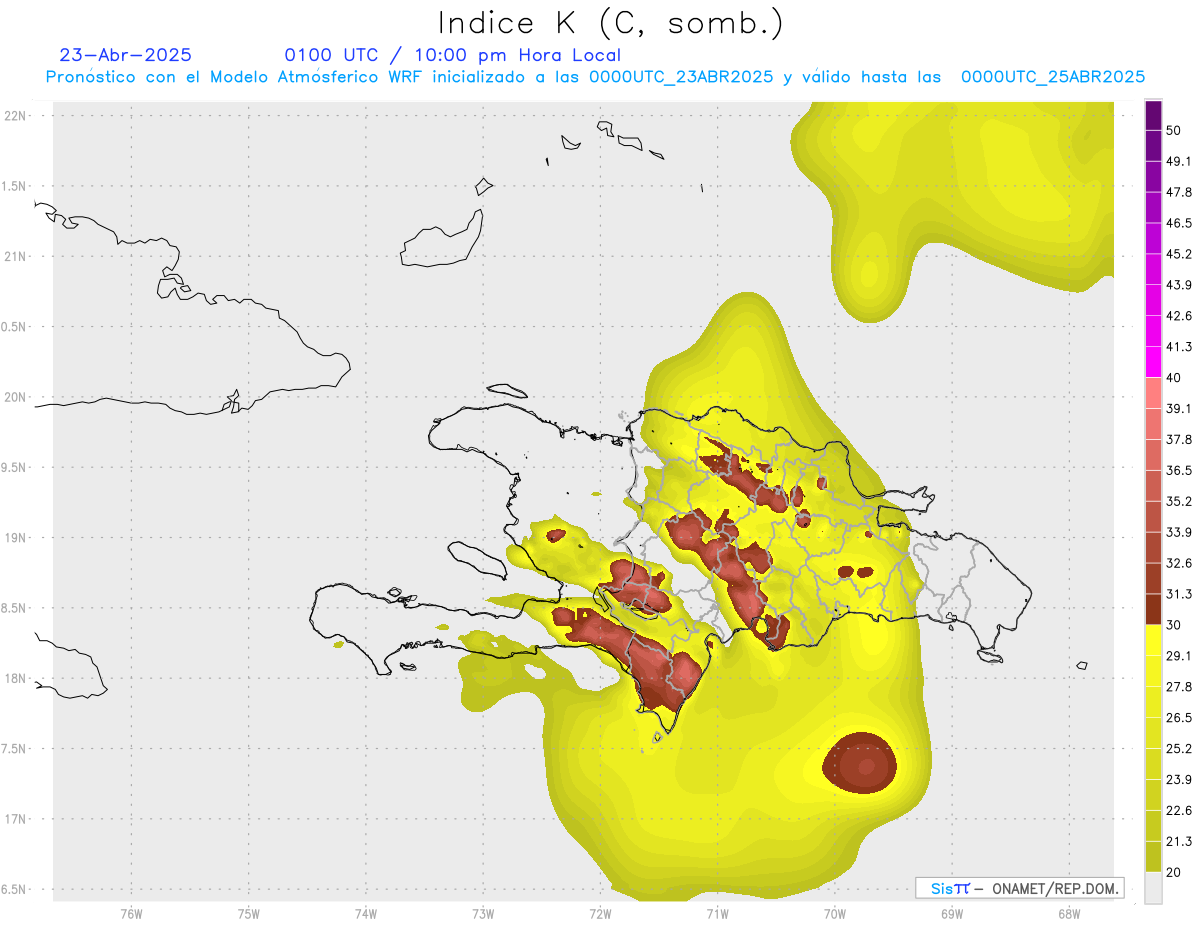Select the magenta swatch between 40 and 41.3
Screen dimensions: 1200x927
point(1153,362)
